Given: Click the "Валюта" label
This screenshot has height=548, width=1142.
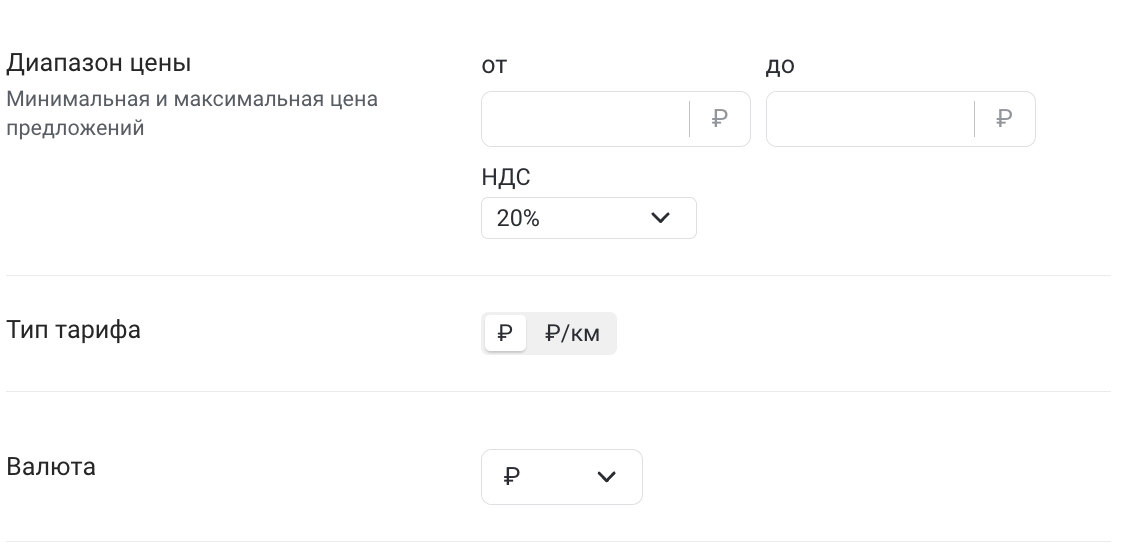Looking at the screenshot, I should pyautogui.click(x=51, y=467).
